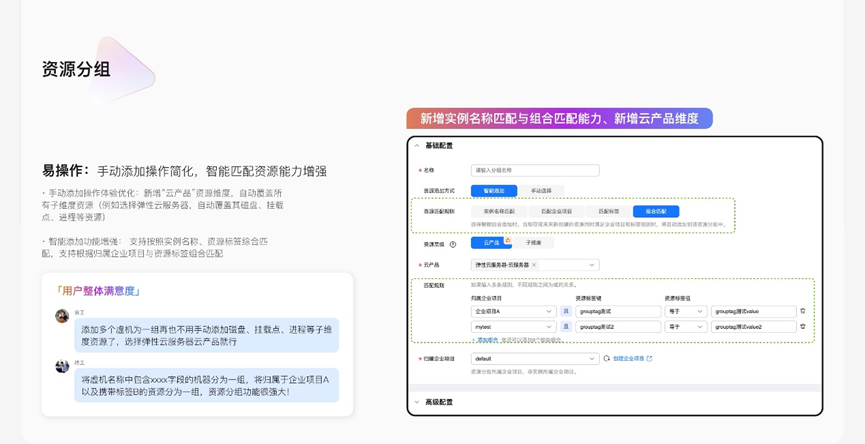Choose the 匹配标签 matching rule
The image size is (865, 444).
click(x=608, y=212)
